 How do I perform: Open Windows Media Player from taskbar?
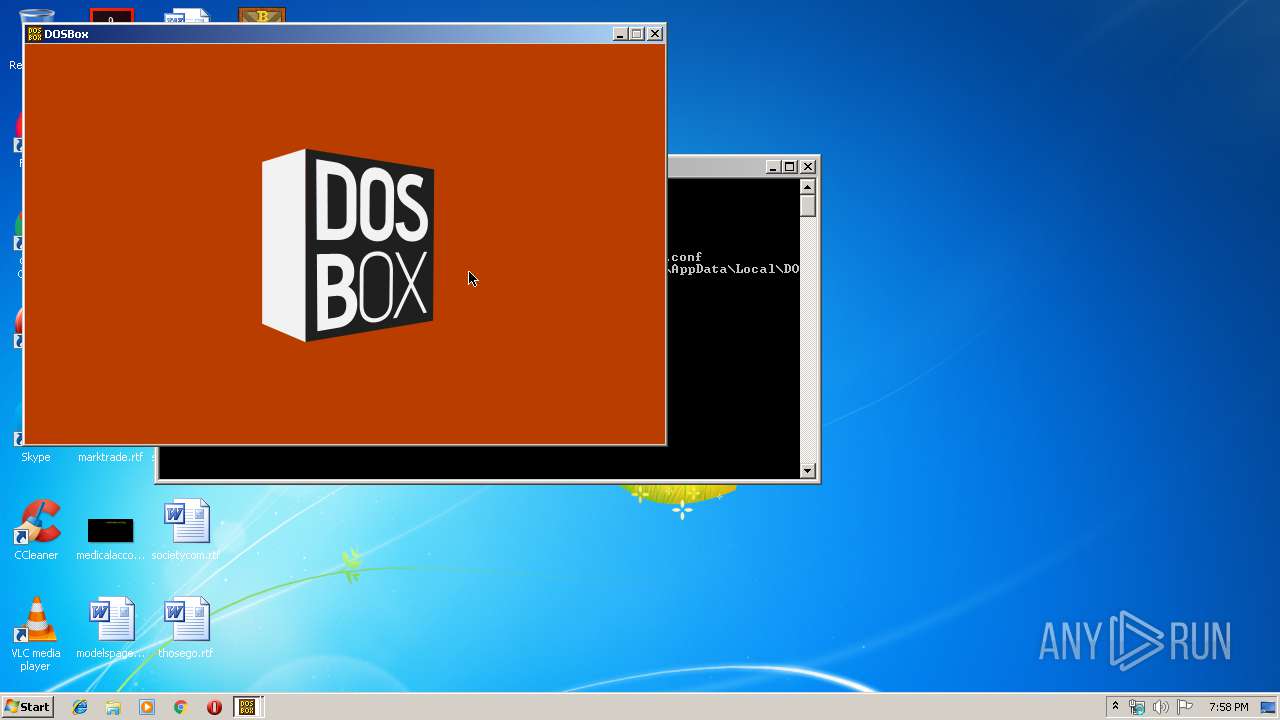point(147,707)
